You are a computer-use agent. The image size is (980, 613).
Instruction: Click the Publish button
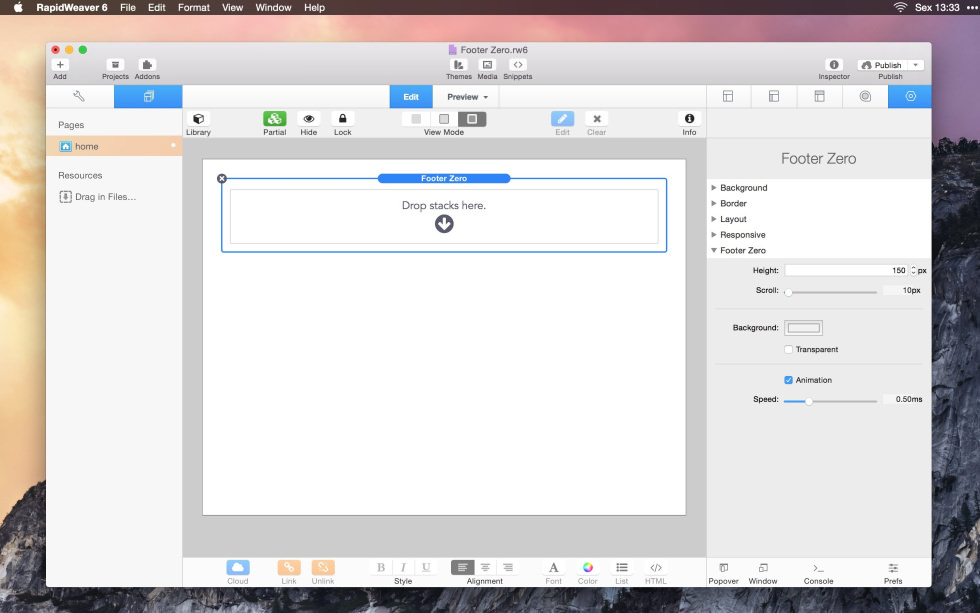click(x=882, y=65)
